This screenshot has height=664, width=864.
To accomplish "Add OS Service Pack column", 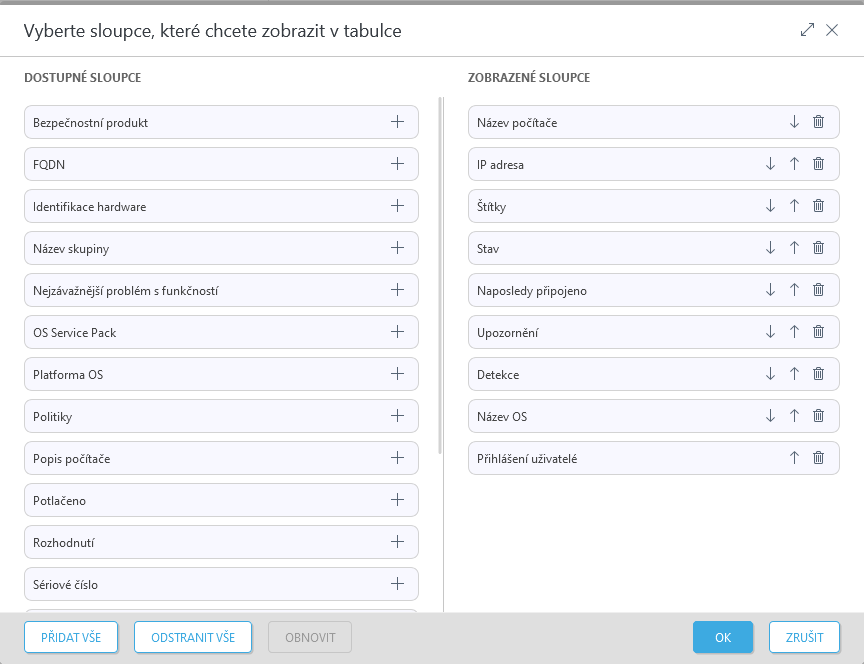I will 397,332.
